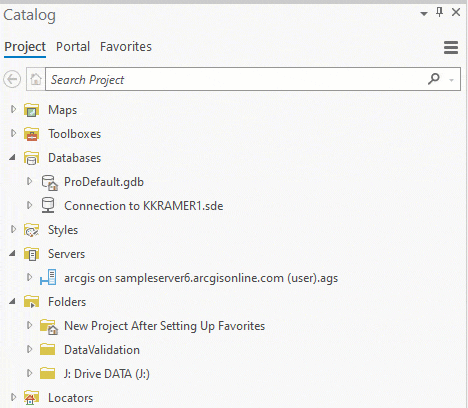Click the Styles folder icon
This screenshot has width=468, height=408.
coord(32,230)
